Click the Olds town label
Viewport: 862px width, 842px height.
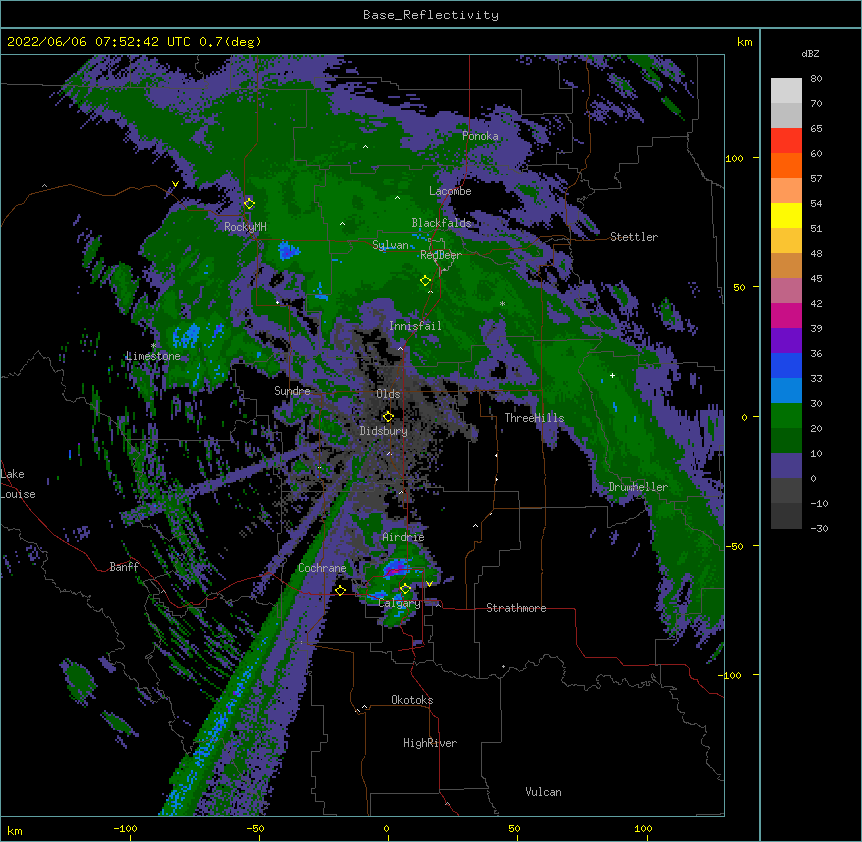[388, 394]
